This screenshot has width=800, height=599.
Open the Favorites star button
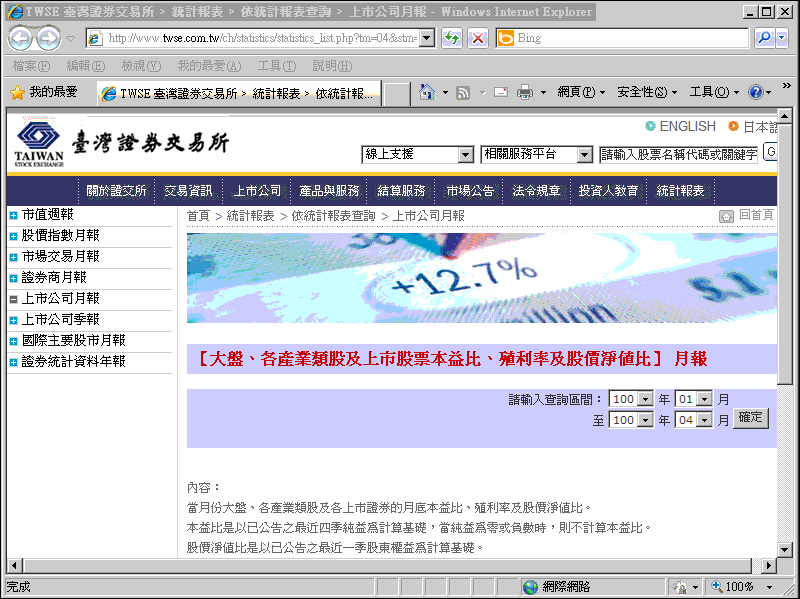click(x=43, y=92)
